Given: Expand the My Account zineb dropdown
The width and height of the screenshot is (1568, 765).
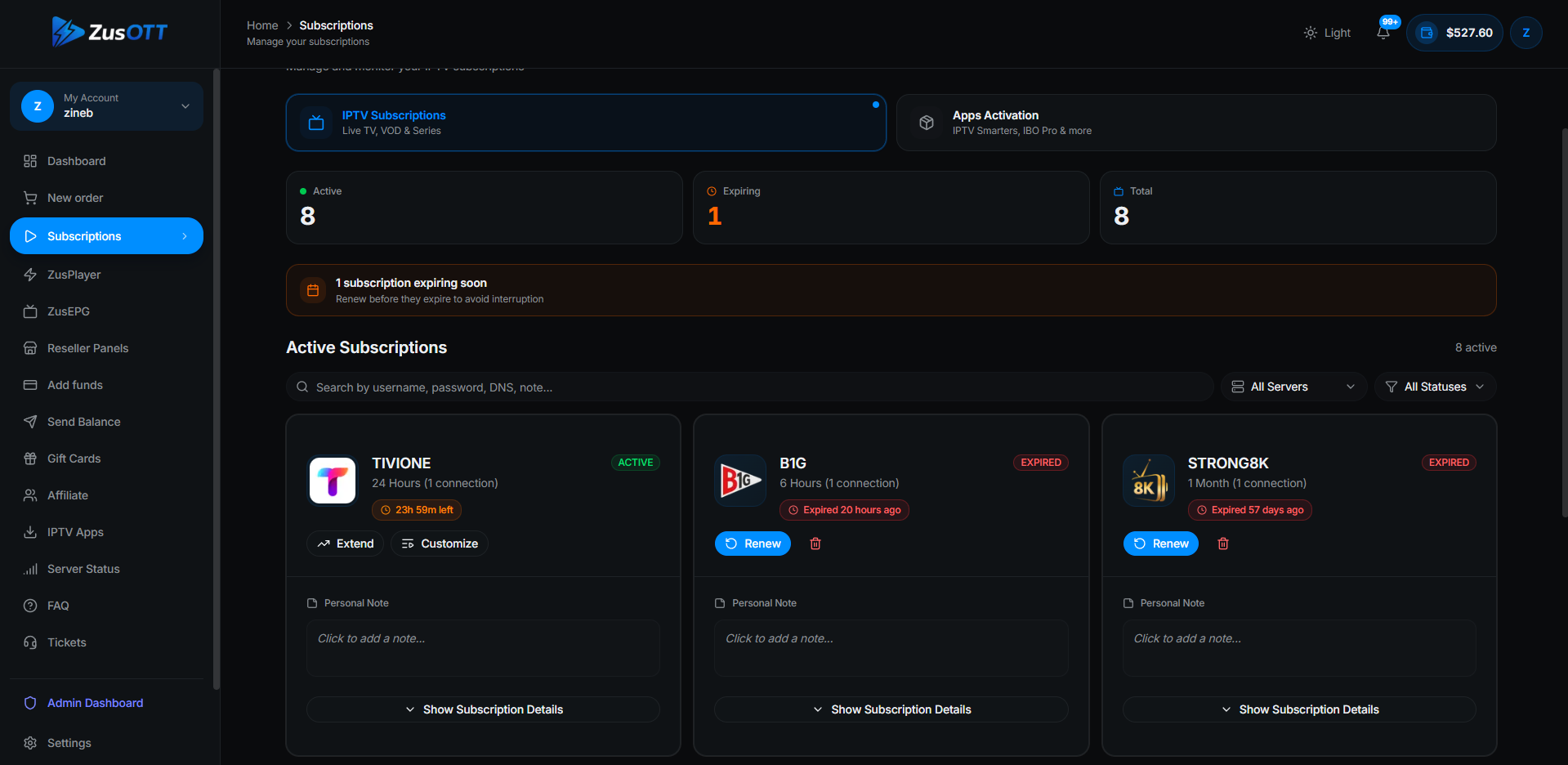Looking at the screenshot, I should coord(106,105).
